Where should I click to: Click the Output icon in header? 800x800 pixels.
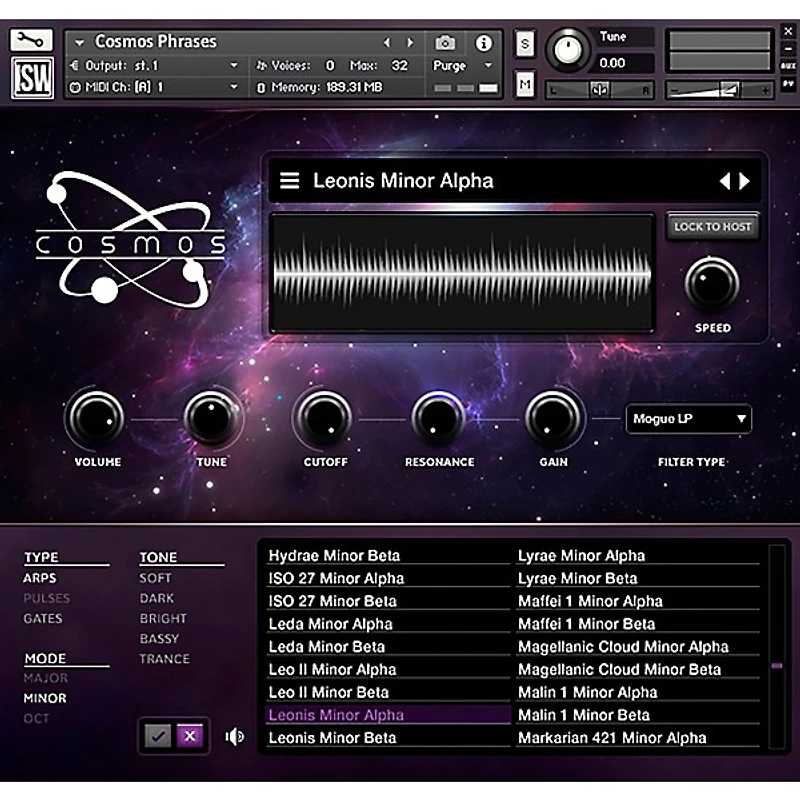[x=74, y=65]
